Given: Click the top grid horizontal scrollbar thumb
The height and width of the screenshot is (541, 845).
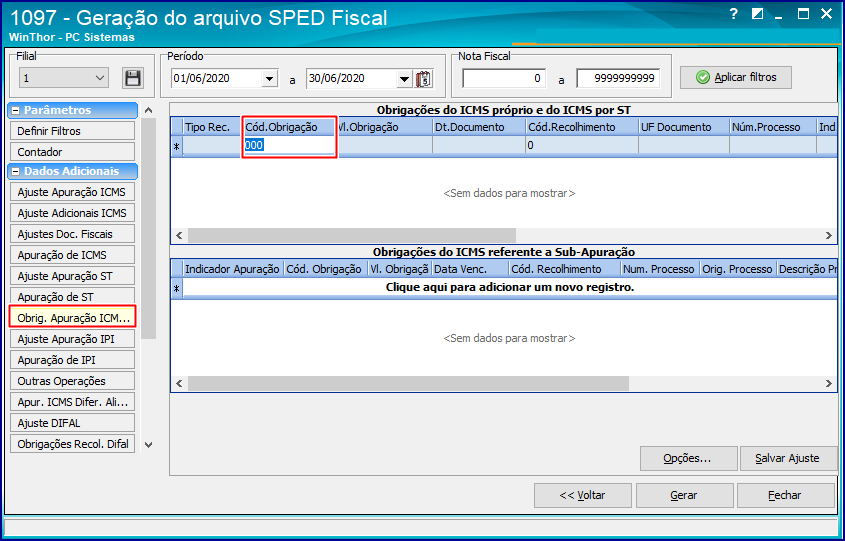Looking at the screenshot, I should point(351,235).
